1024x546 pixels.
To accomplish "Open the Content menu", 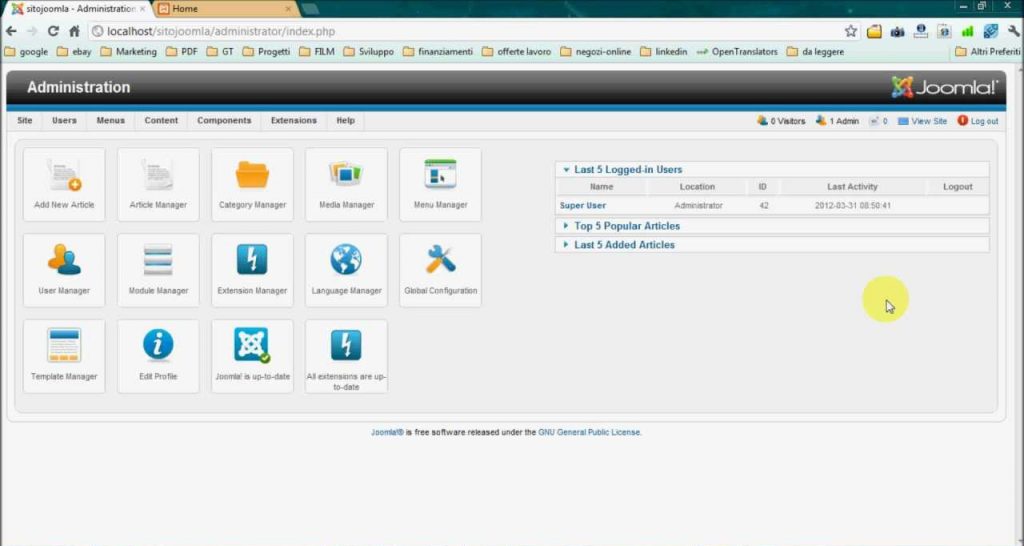I will tap(161, 120).
